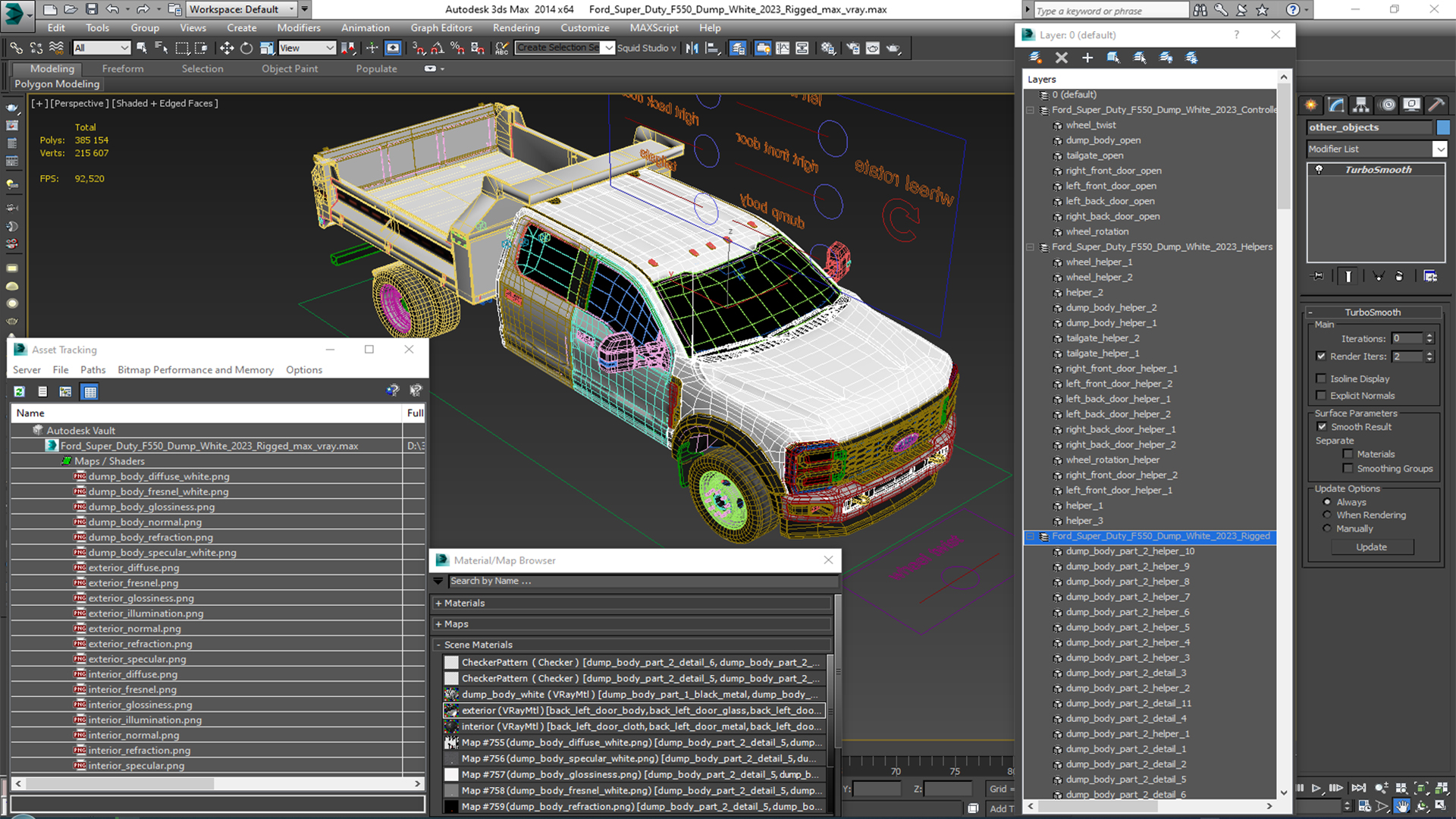Enable Separate by Materials checkbox
Image resolution: width=1456 pixels, height=819 pixels.
tap(1348, 454)
